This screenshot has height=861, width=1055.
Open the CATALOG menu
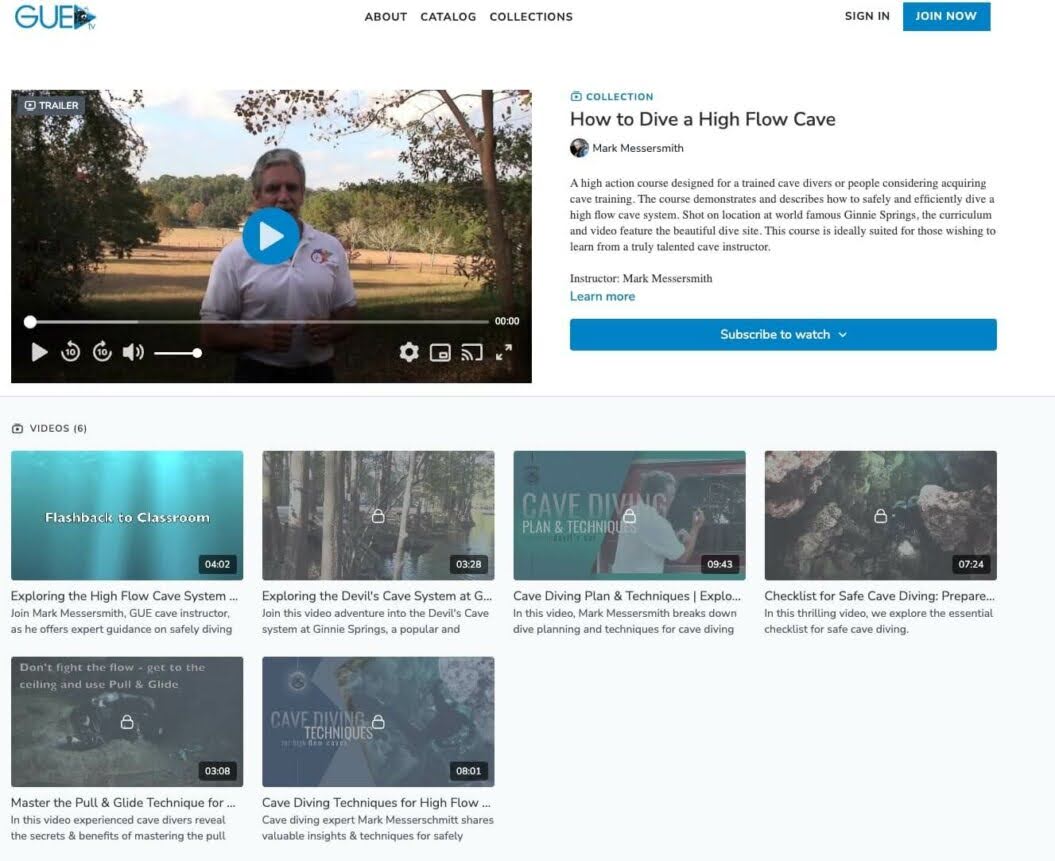pyautogui.click(x=448, y=17)
